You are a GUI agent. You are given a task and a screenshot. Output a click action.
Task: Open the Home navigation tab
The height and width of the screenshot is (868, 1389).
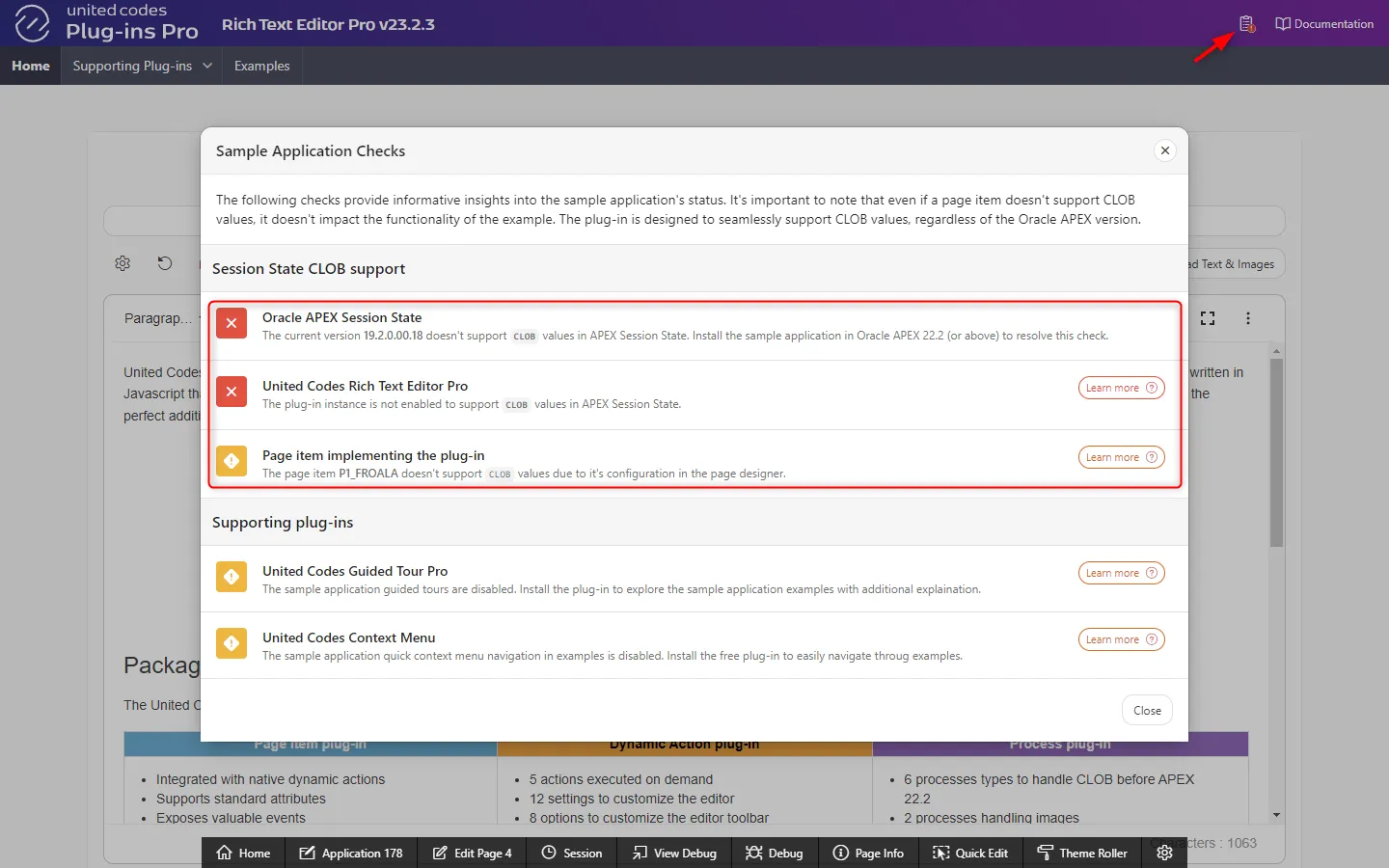(x=31, y=66)
